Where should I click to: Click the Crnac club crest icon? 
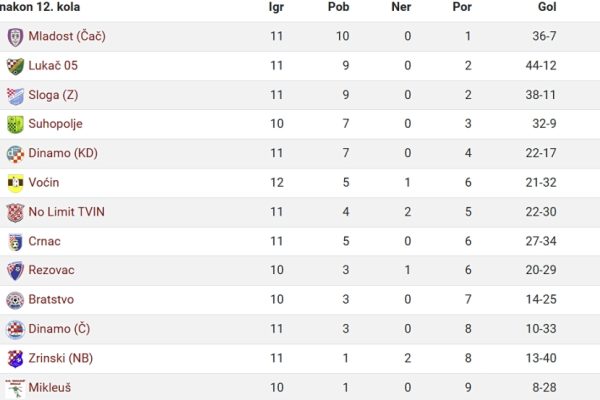click(15, 242)
